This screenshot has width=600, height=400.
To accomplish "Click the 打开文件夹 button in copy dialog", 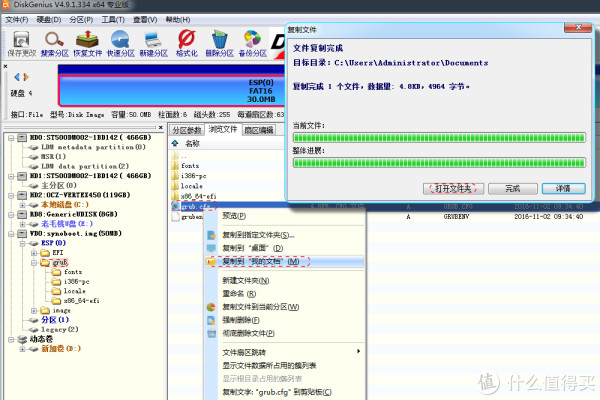I will click(x=453, y=188).
